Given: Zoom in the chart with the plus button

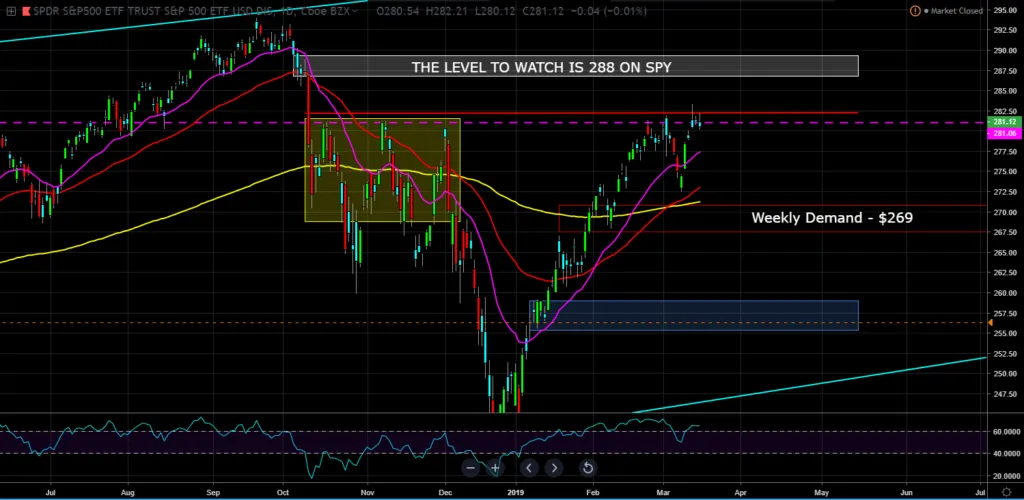Looking at the screenshot, I should 495,467.
